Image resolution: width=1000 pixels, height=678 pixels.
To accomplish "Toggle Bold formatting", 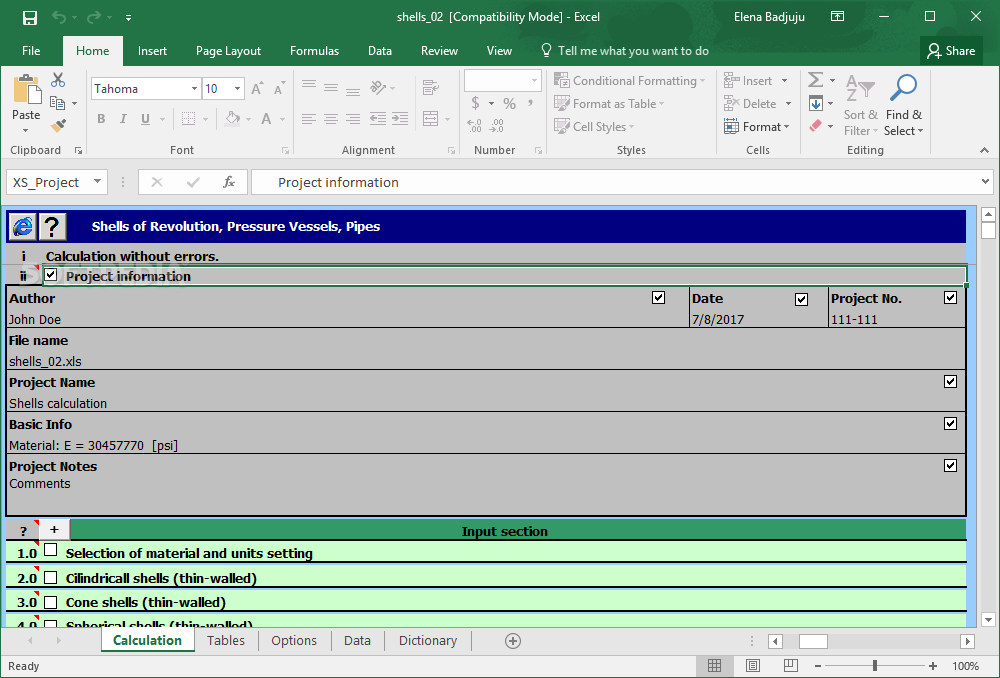I will click(101, 119).
